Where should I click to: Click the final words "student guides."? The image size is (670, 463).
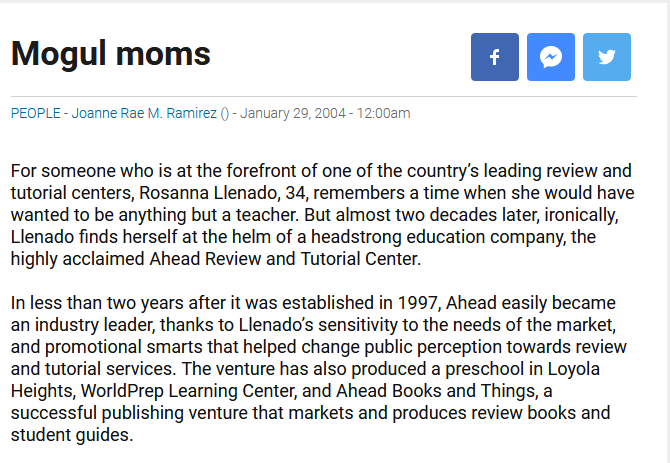(72, 435)
